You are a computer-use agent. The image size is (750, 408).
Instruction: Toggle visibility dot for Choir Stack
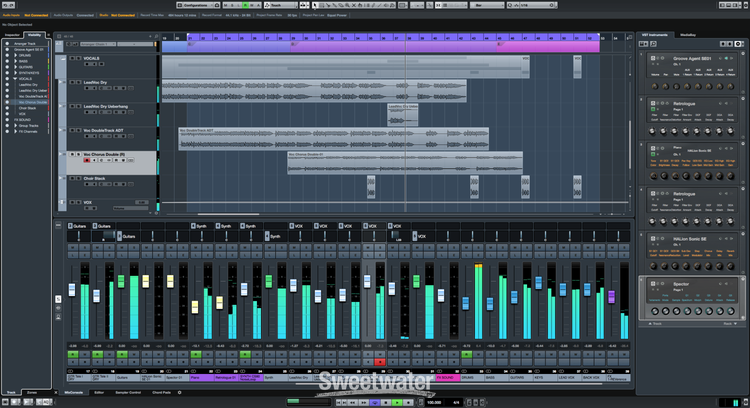pyautogui.click(x=7, y=108)
